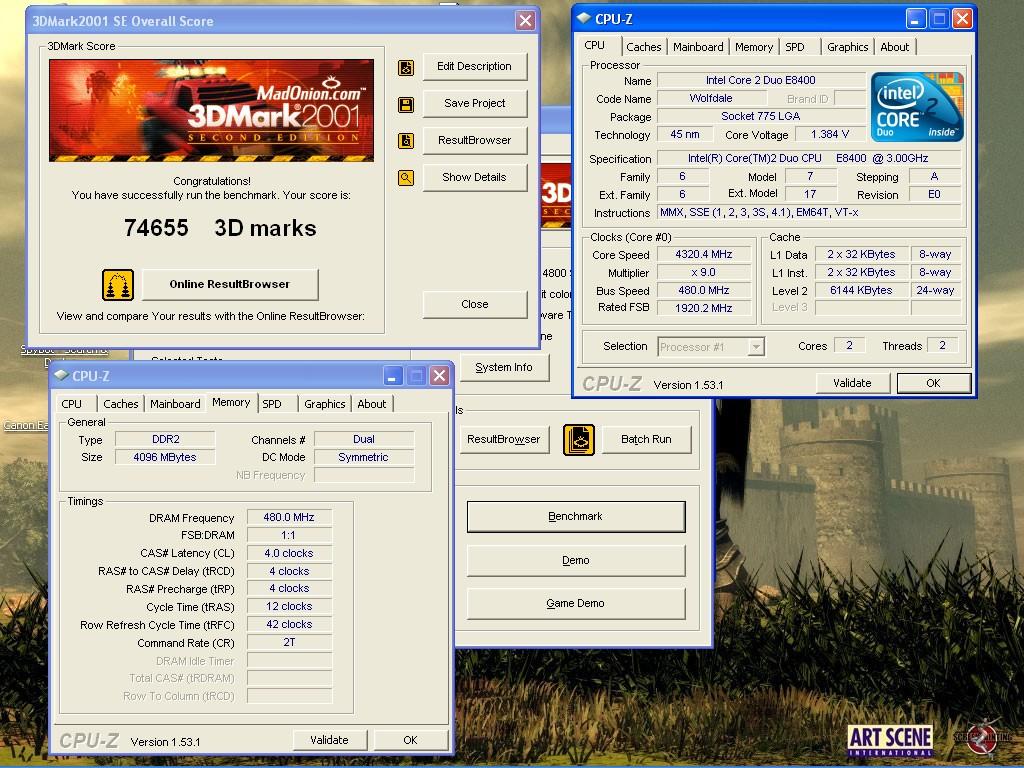Click the Batch Run button
The image size is (1024, 768).
(x=646, y=440)
